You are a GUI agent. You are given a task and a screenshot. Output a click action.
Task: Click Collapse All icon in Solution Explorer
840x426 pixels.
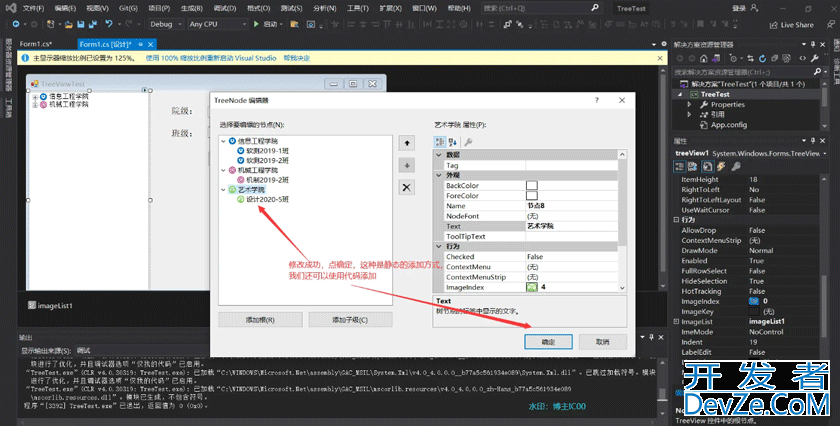click(x=774, y=58)
